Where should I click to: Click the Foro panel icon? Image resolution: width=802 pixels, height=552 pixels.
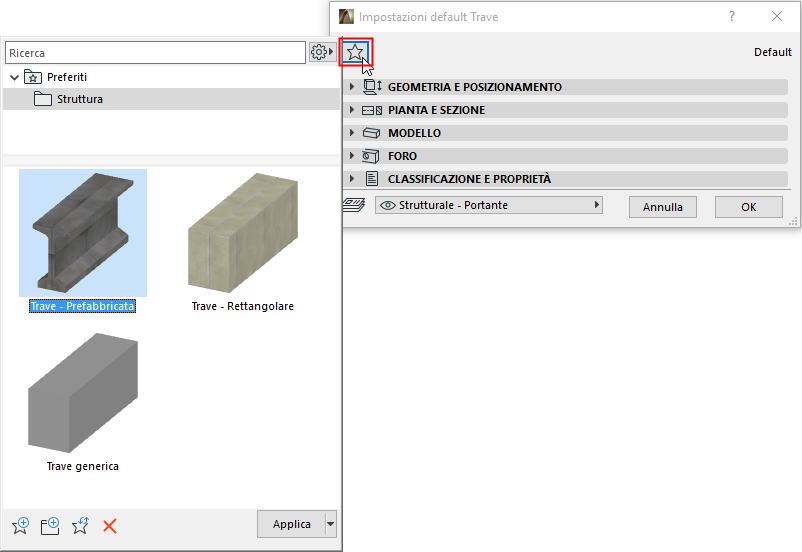coord(371,156)
